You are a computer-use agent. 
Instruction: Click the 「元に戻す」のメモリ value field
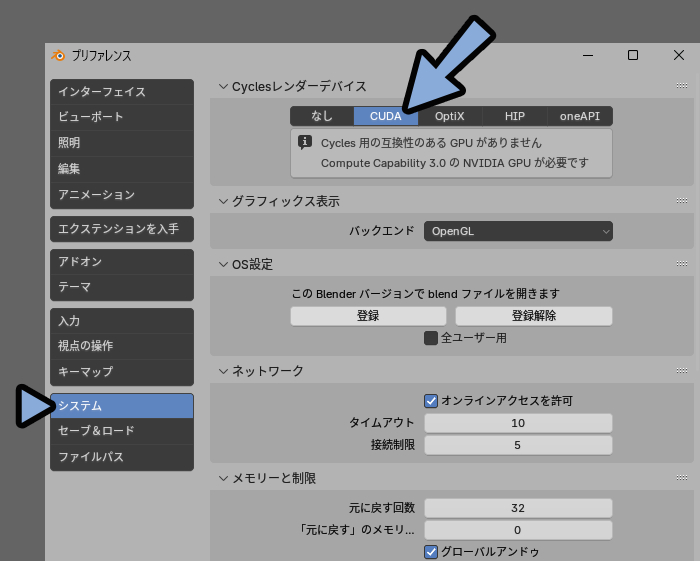coord(518,530)
